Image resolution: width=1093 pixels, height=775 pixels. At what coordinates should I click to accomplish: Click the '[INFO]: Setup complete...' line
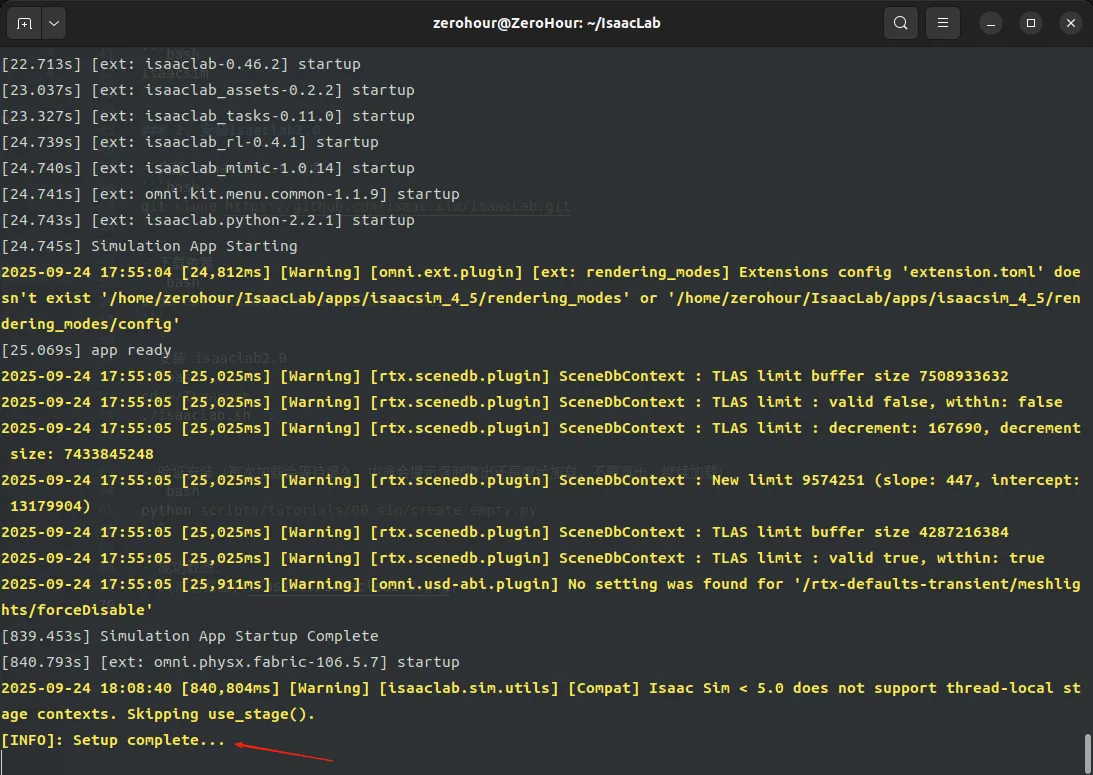[114, 741]
